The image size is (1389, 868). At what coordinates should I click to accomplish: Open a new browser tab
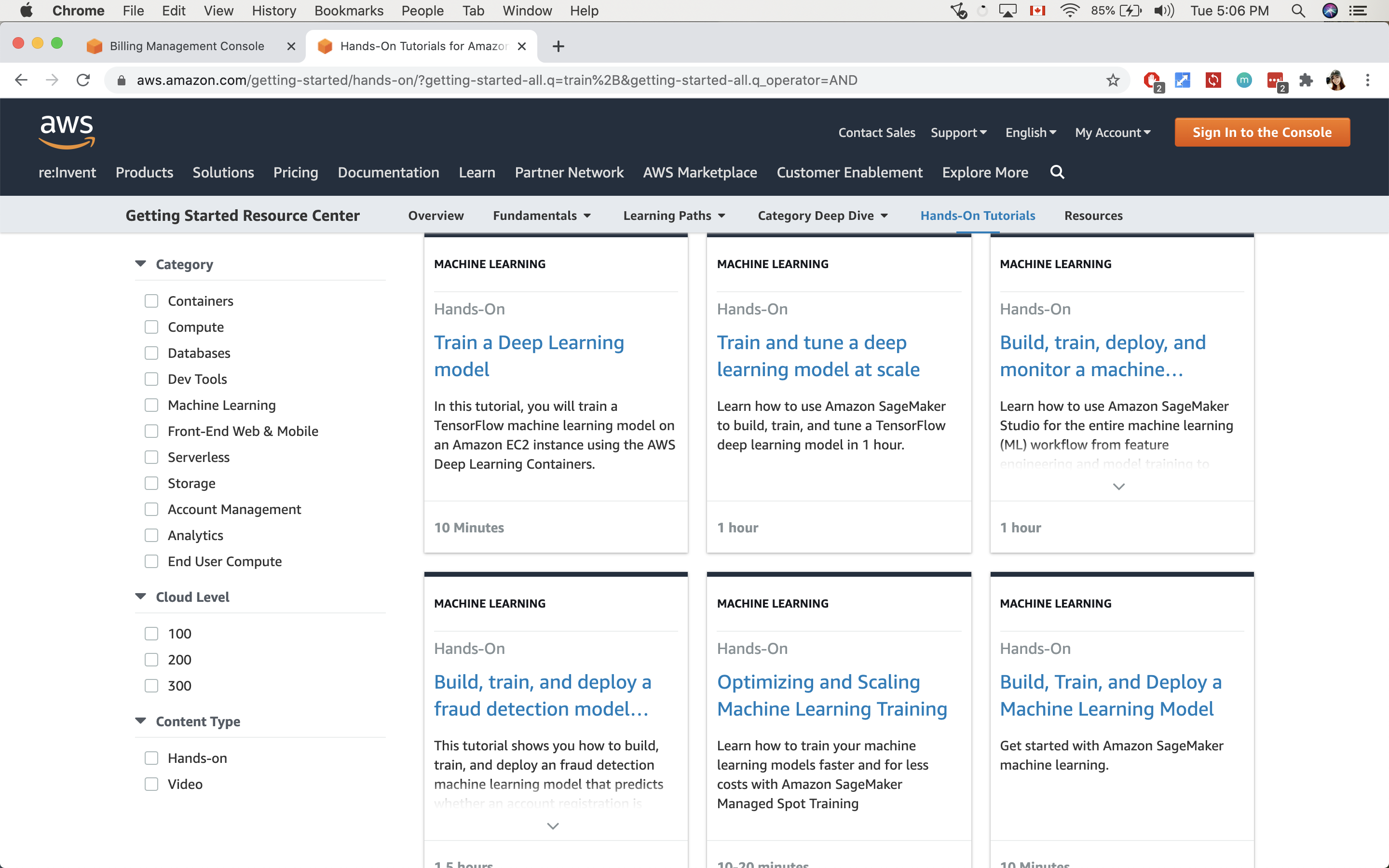click(558, 46)
